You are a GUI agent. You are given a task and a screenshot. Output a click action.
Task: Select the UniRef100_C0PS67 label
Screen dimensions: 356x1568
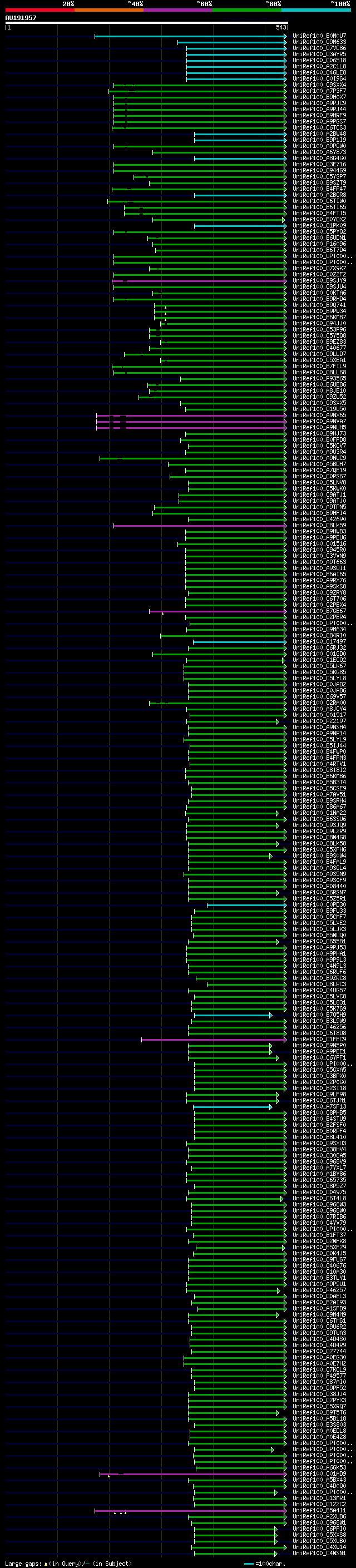[x=319, y=476]
